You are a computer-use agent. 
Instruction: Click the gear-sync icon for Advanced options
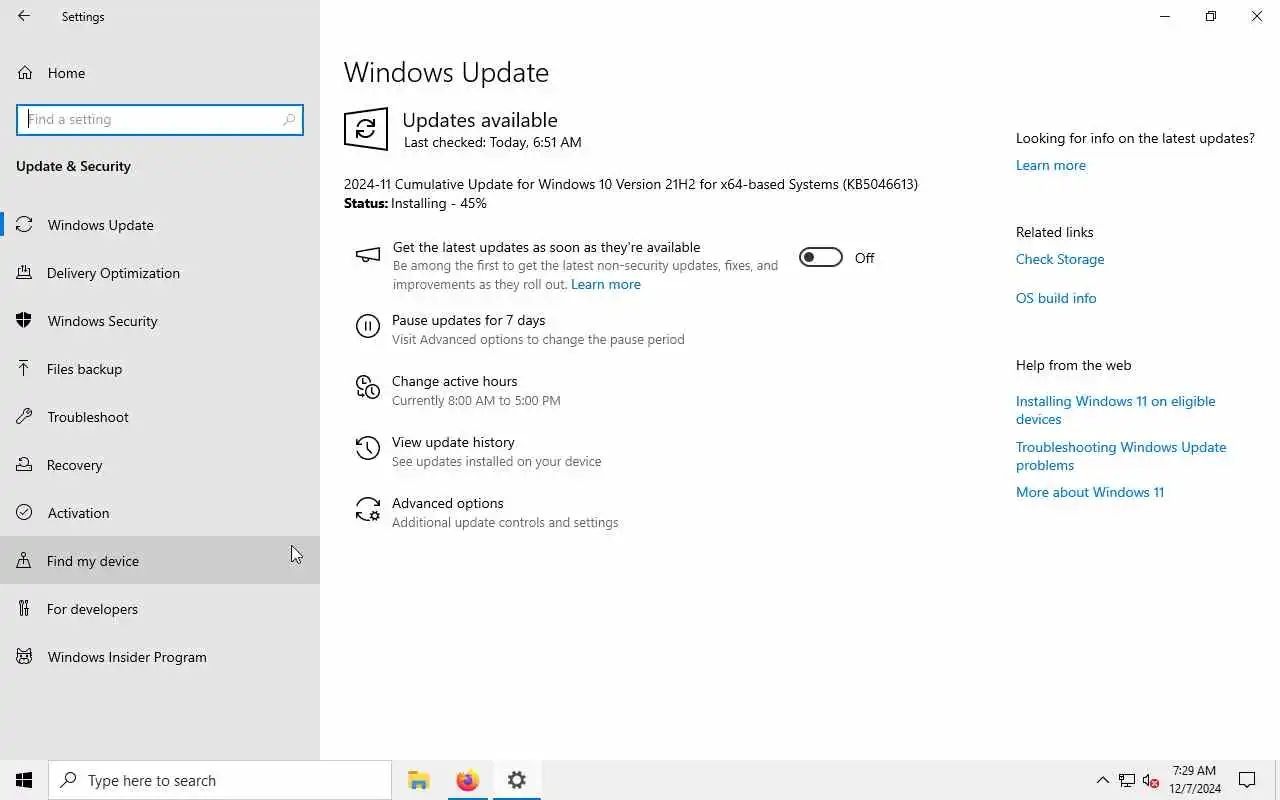[368, 510]
